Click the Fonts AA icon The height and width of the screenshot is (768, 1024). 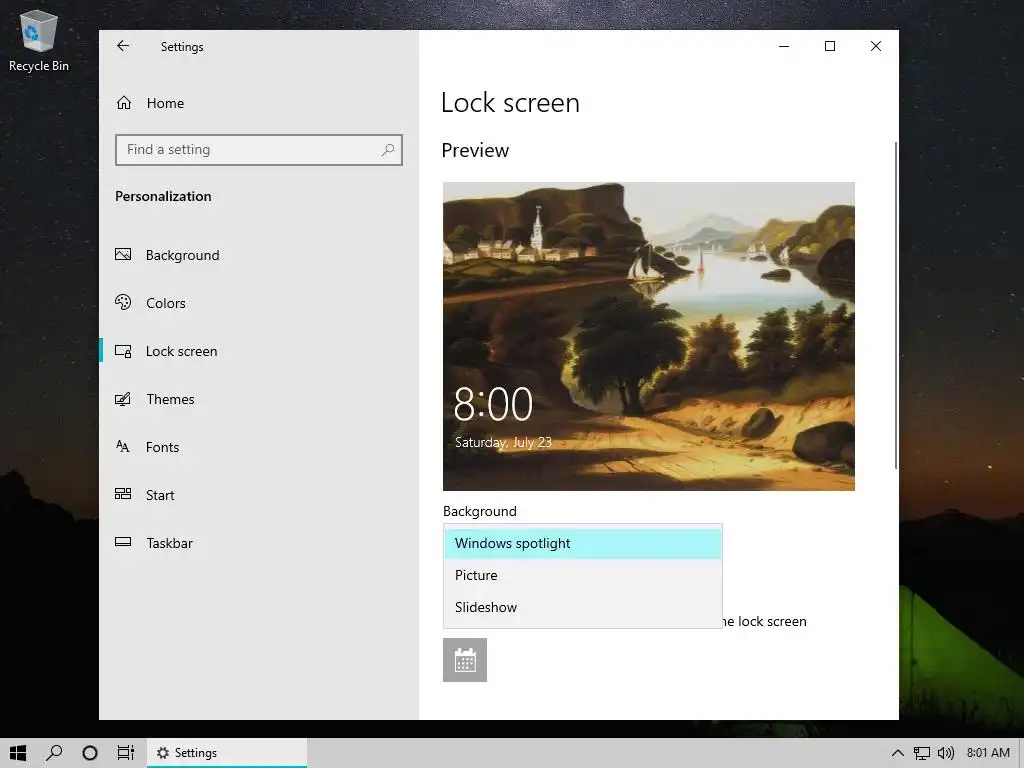point(123,446)
